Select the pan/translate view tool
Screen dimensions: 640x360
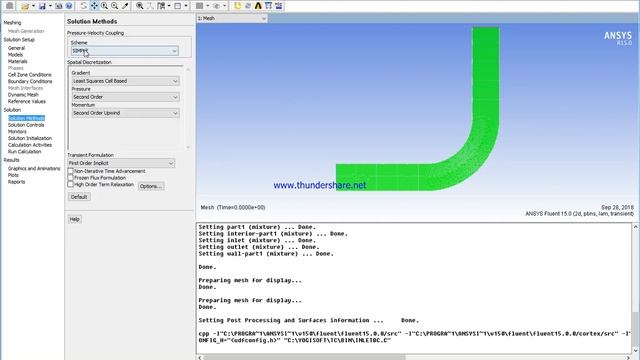(94, 6)
